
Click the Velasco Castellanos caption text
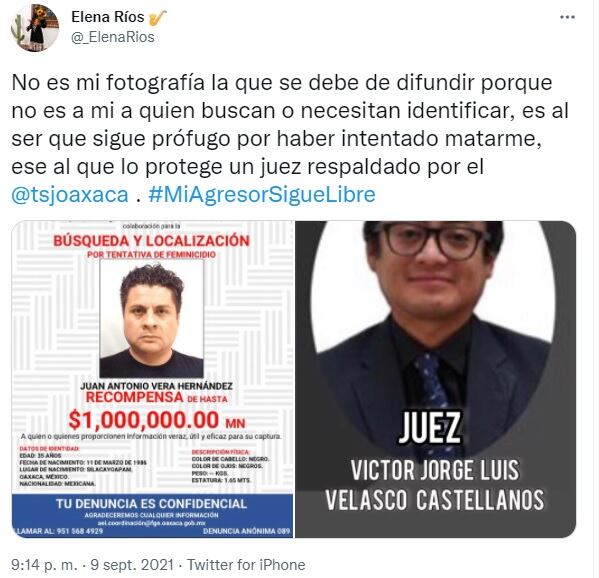pyautogui.click(x=435, y=500)
